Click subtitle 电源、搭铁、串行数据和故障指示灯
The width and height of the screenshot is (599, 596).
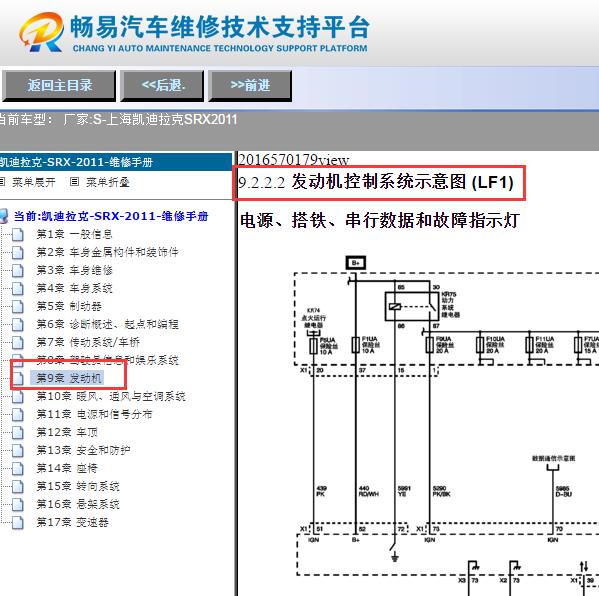[x=380, y=220]
